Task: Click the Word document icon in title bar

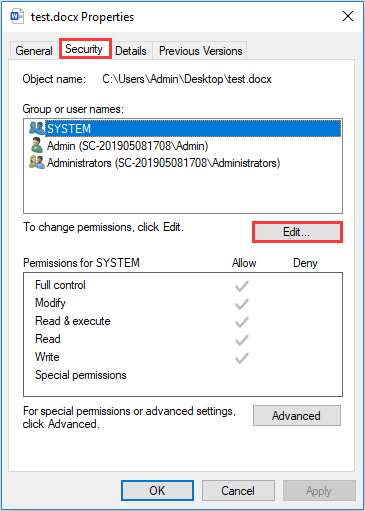Action: pyautogui.click(x=17, y=17)
